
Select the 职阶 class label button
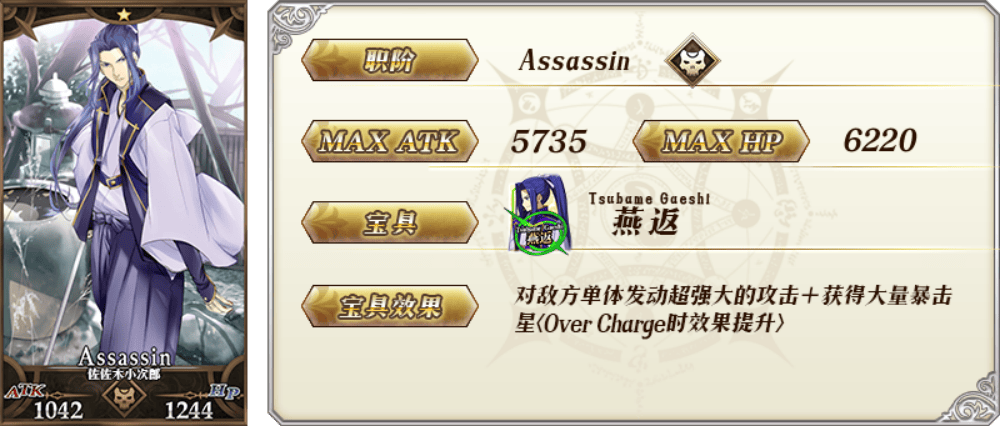[x=389, y=61]
